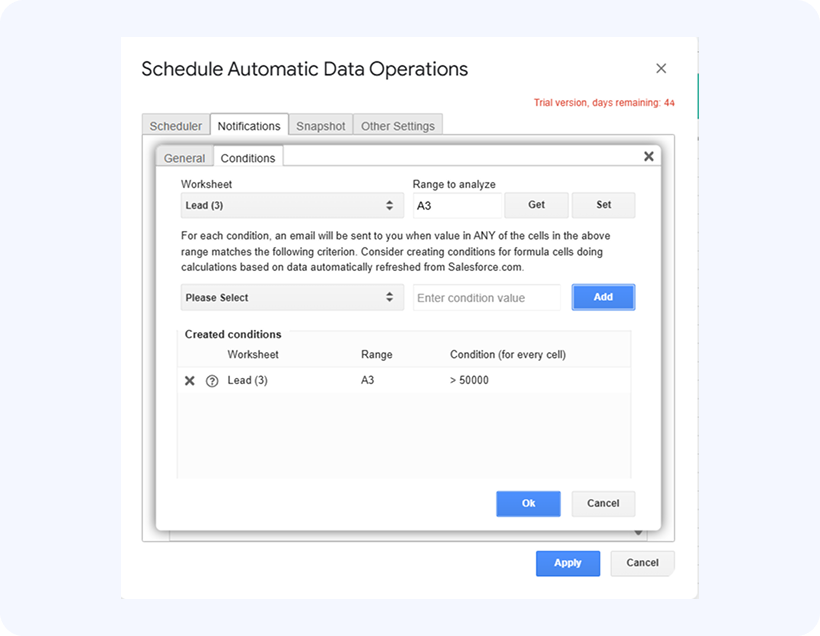Click the Apply button
The image size is (820, 636).
tap(567, 563)
